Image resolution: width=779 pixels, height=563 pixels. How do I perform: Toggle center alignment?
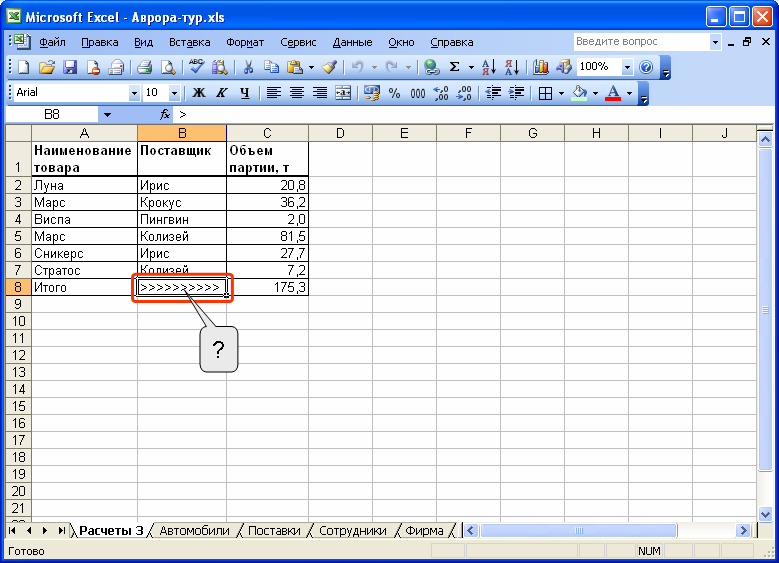297,92
